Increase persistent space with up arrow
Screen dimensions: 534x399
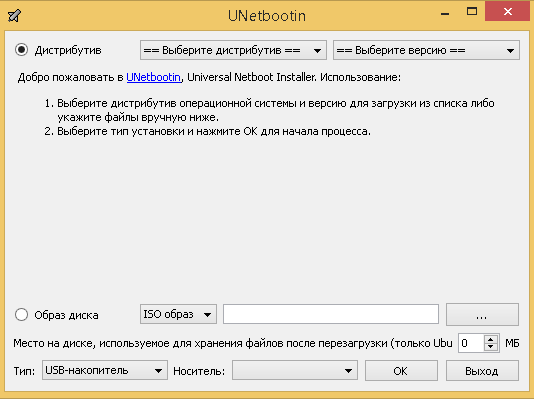coord(491,339)
